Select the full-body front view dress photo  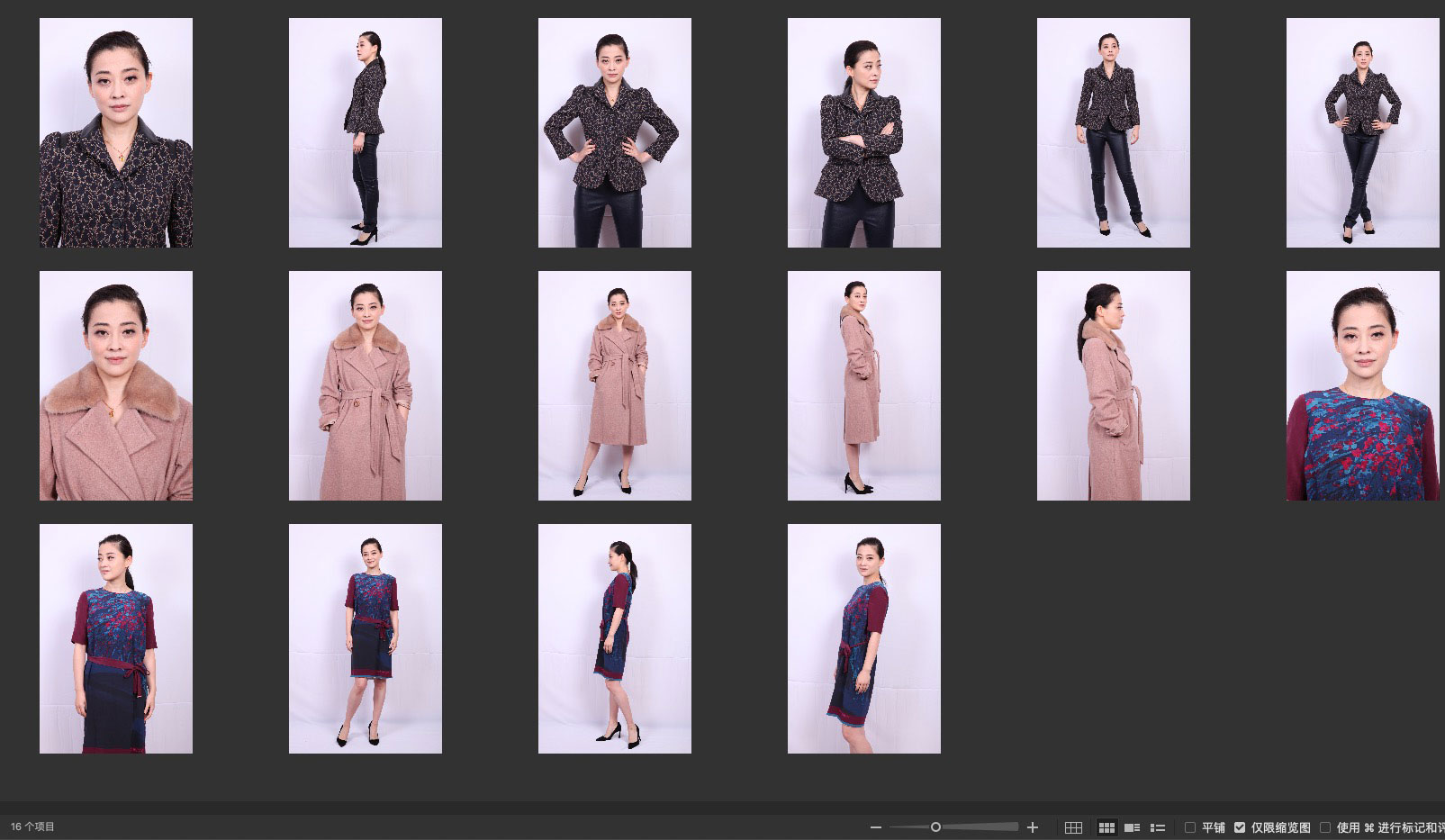[365, 638]
